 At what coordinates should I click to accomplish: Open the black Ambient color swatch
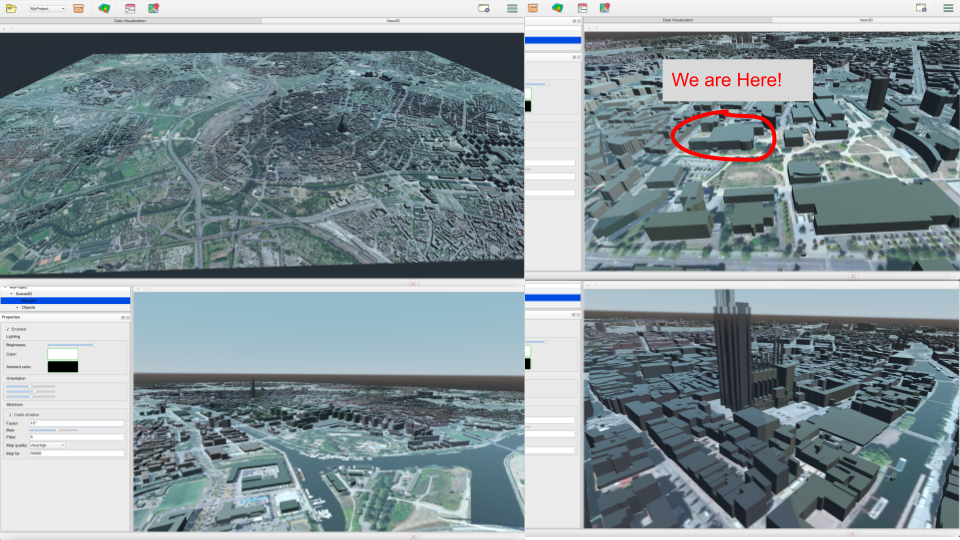62,367
